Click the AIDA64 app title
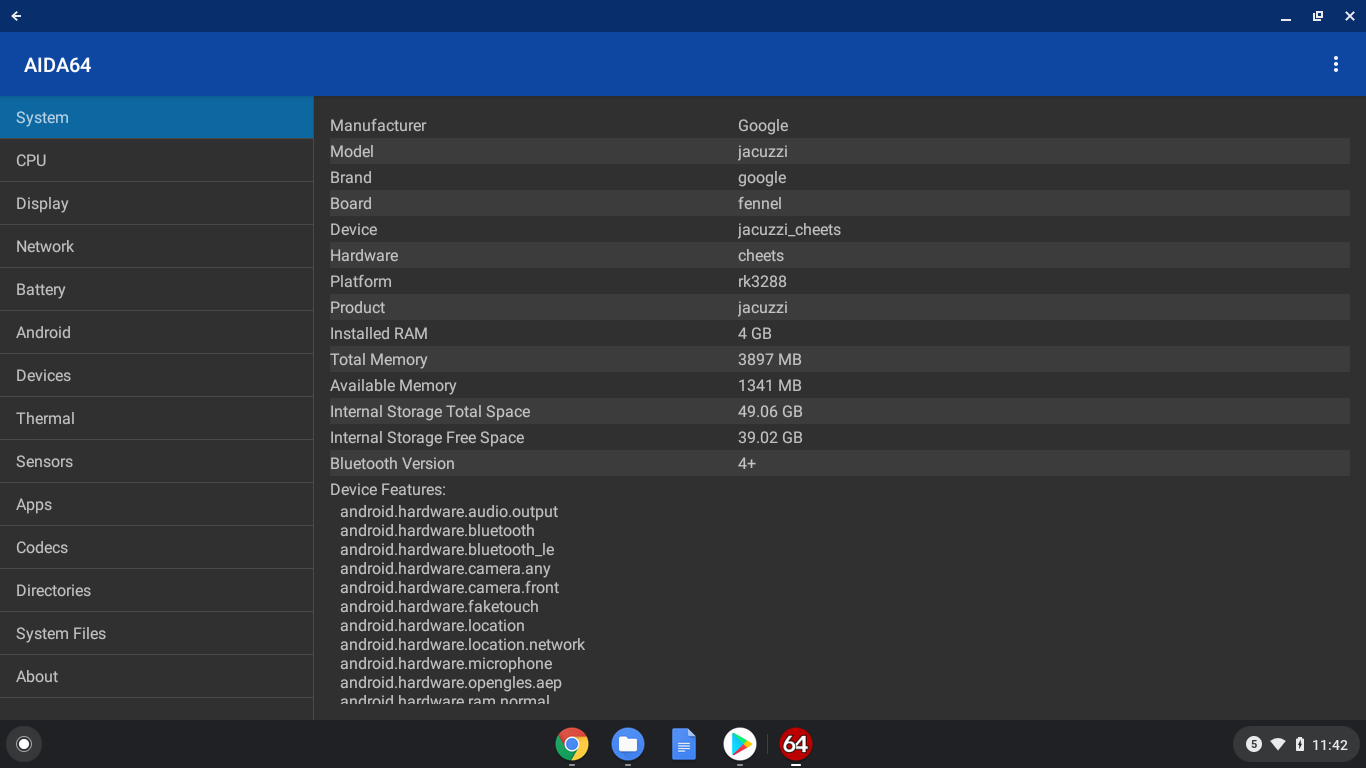 [58, 65]
